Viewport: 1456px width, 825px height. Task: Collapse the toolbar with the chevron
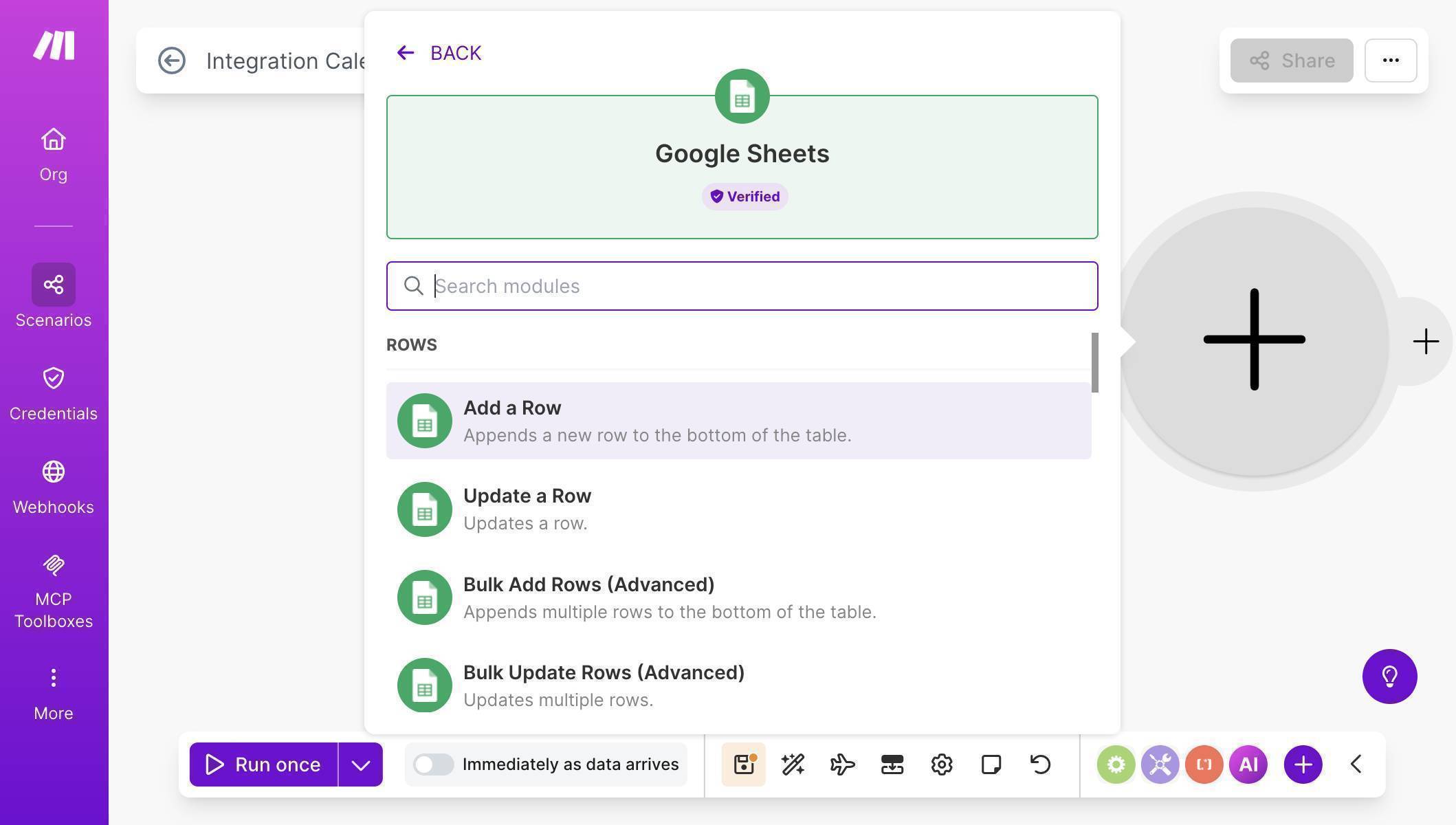[x=1356, y=764]
